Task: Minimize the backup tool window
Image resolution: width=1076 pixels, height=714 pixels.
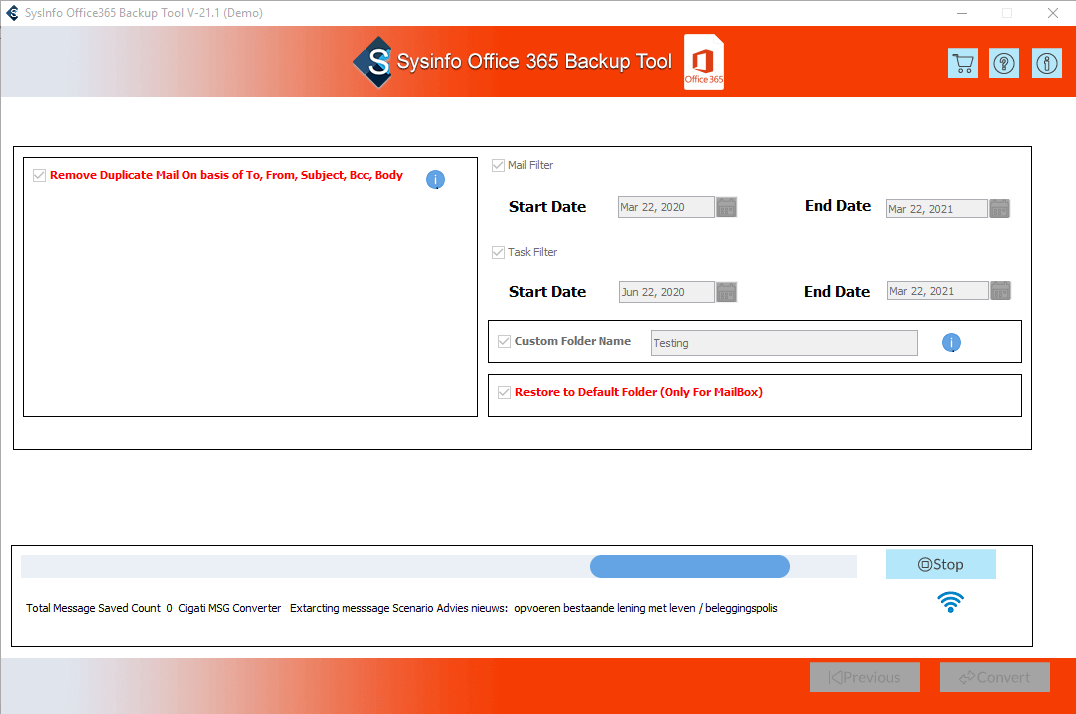Action: coord(962,13)
